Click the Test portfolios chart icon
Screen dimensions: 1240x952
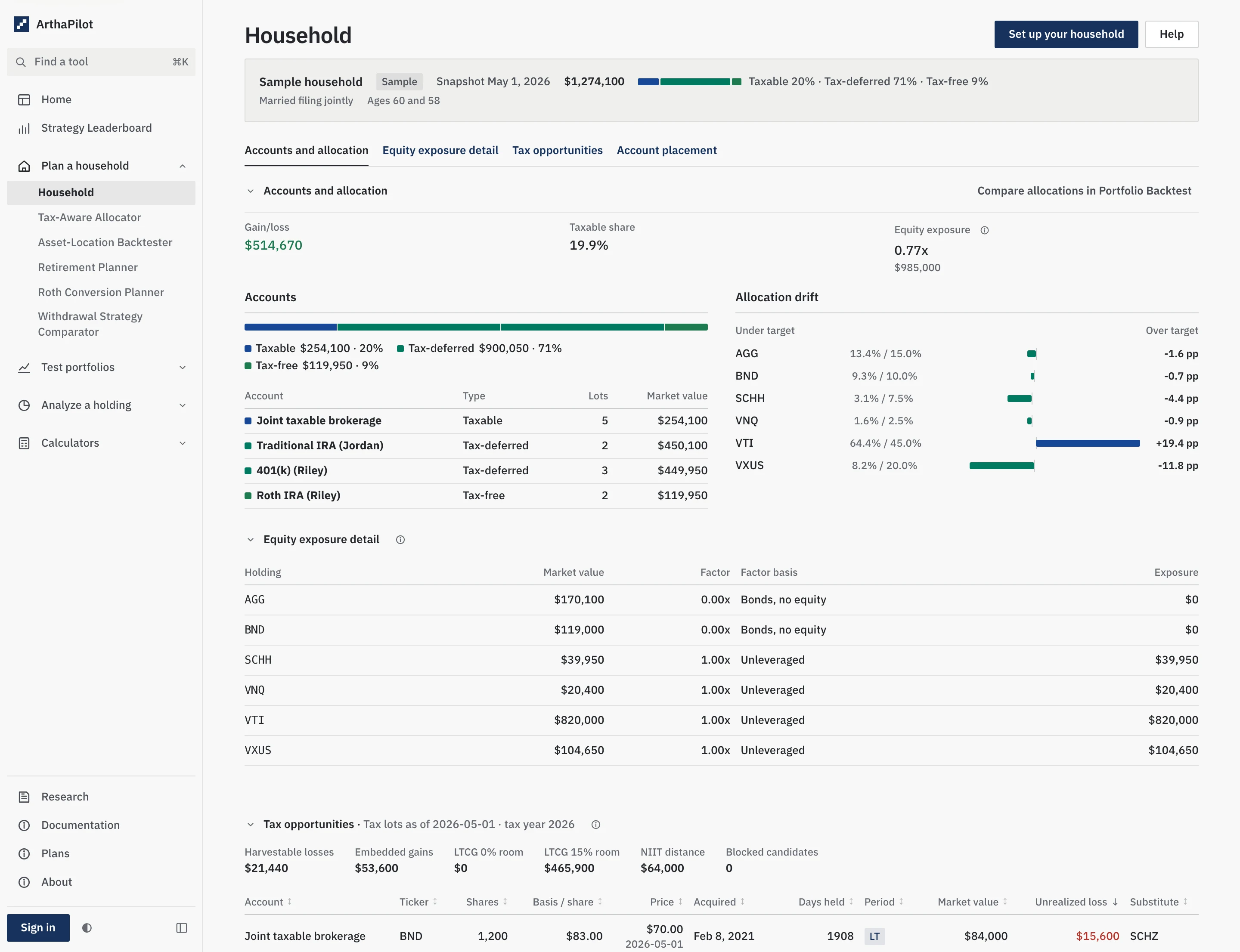click(x=24, y=368)
